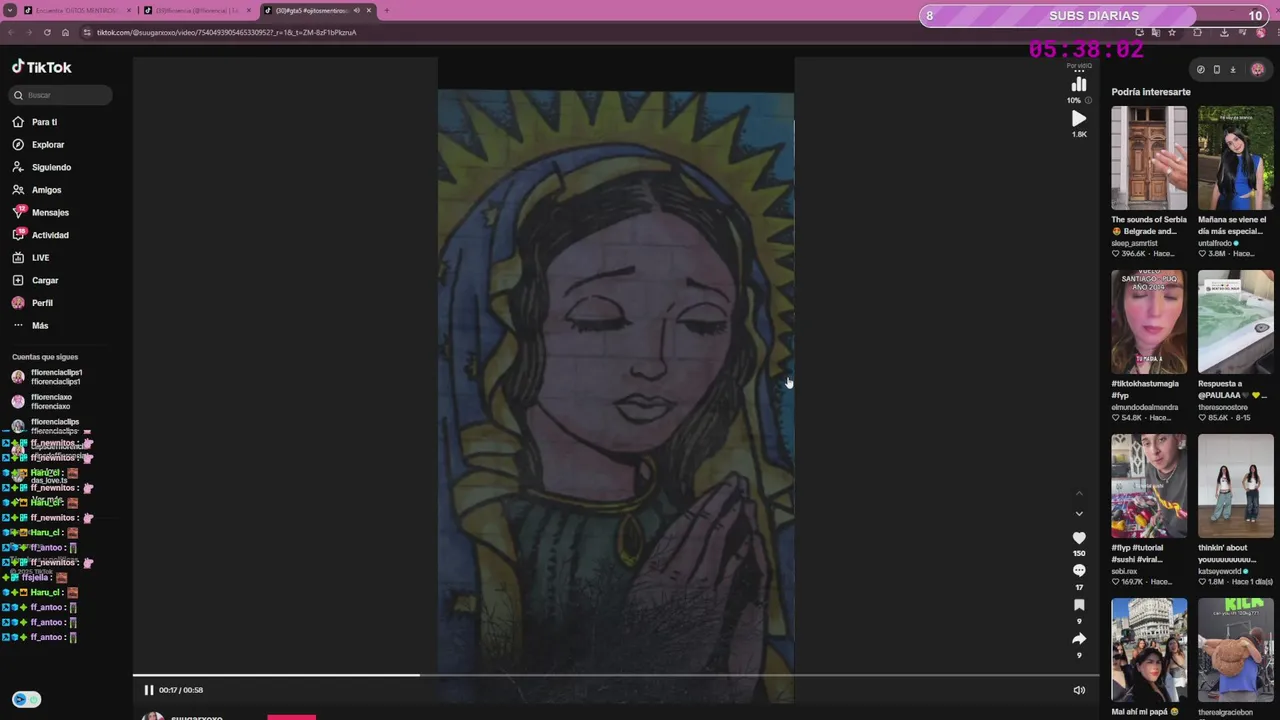Click the phone app icon in the top-right pill

click(1217, 69)
